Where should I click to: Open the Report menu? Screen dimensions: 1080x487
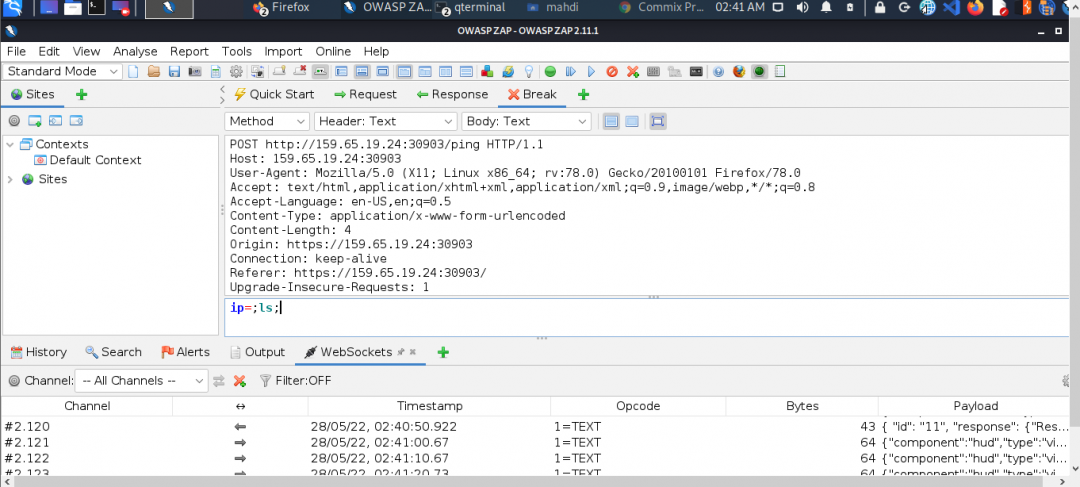click(x=189, y=51)
